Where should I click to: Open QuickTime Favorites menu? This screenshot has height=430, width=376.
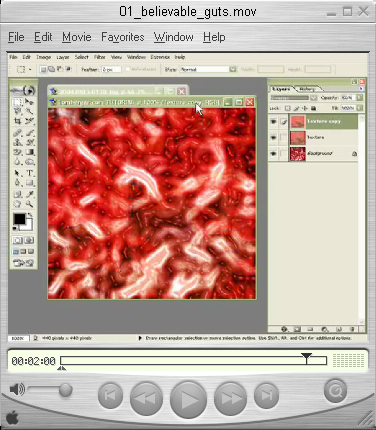123,37
